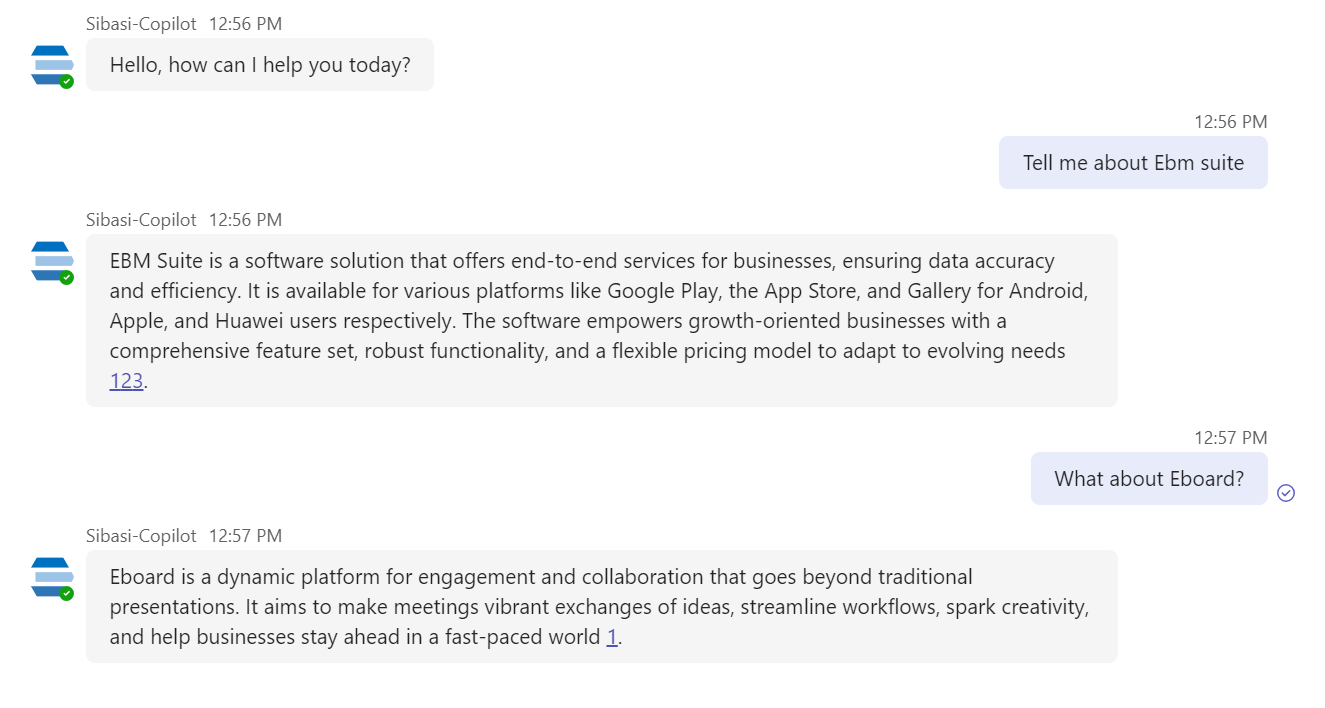Click the Eboard description message bubble
This screenshot has width=1325, height=708.
click(600, 606)
